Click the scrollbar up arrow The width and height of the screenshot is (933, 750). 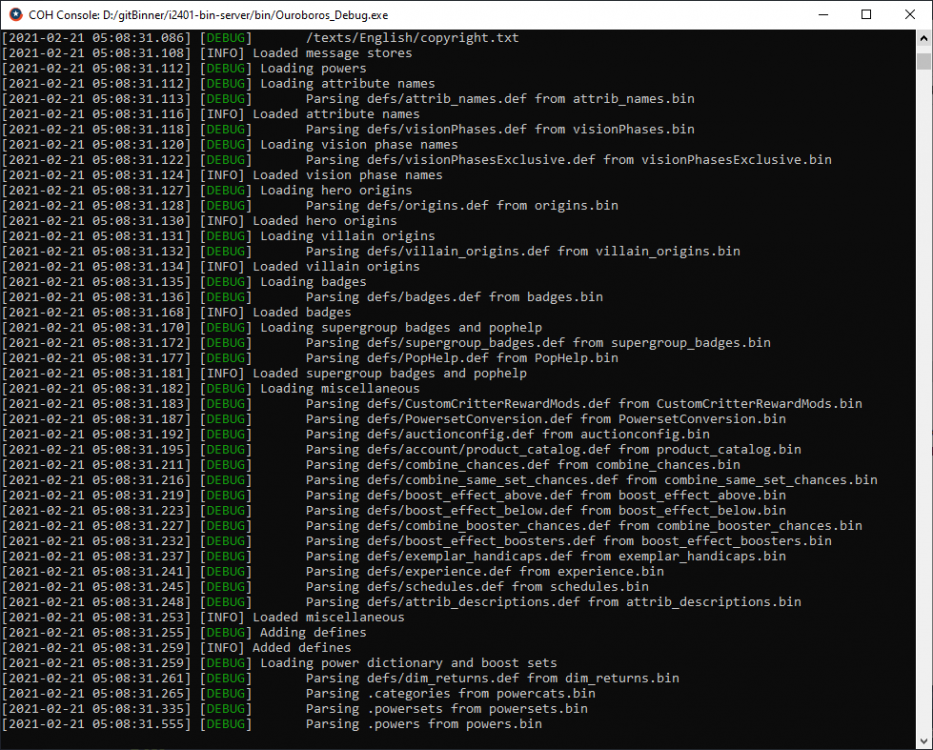click(924, 38)
